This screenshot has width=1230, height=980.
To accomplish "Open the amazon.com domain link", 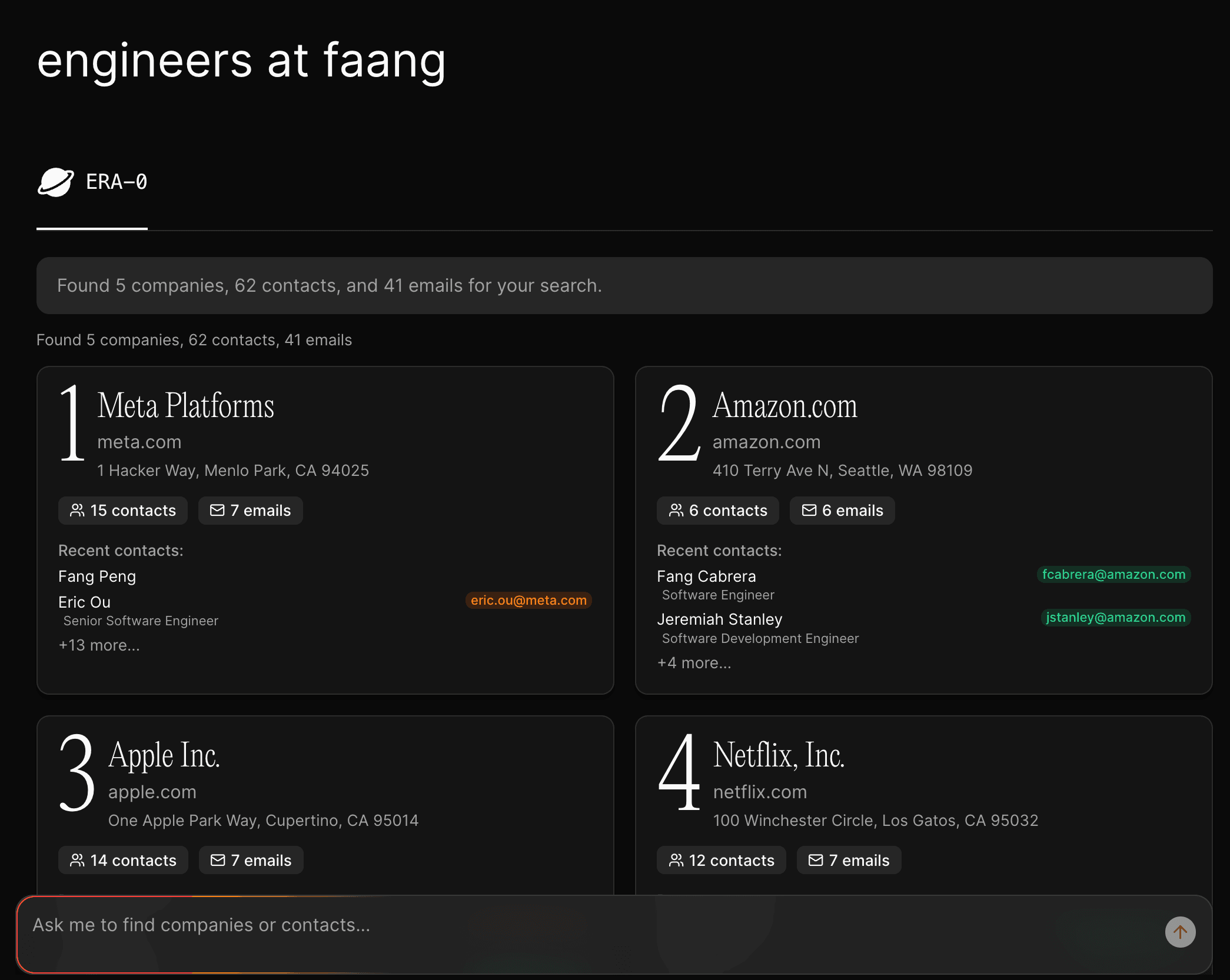I will click(766, 442).
